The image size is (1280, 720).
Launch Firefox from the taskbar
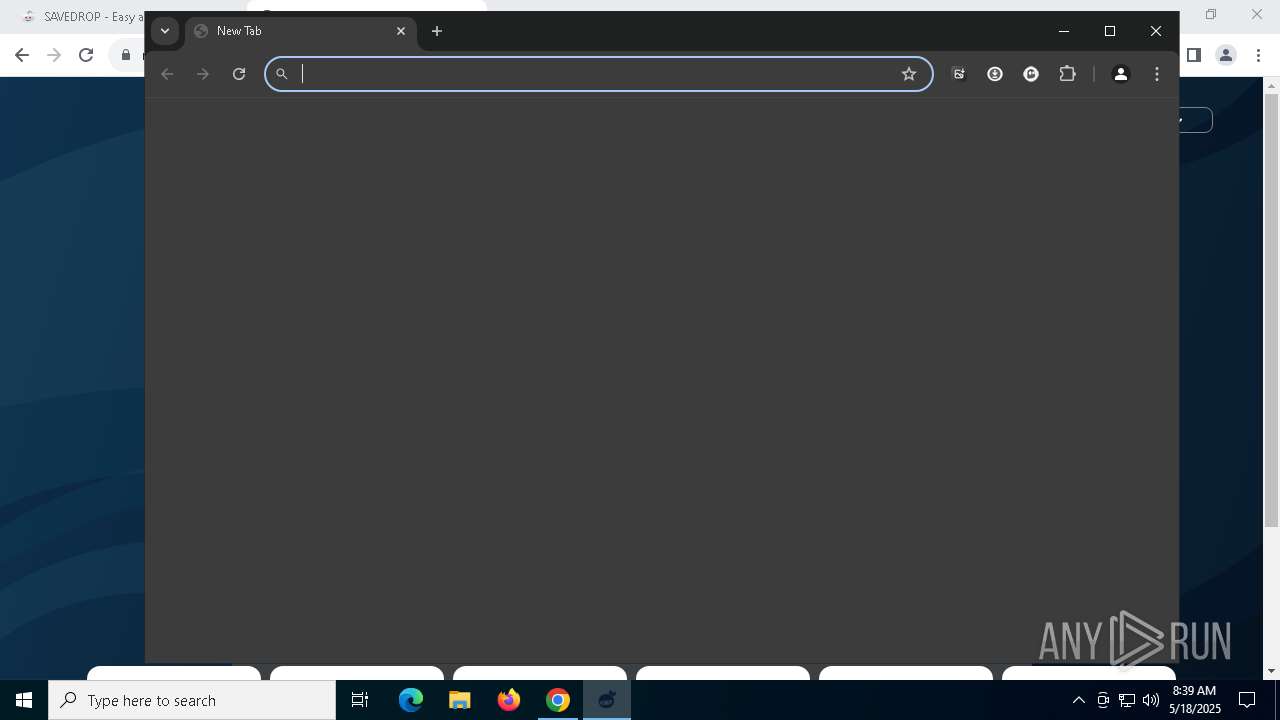click(x=509, y=700)
